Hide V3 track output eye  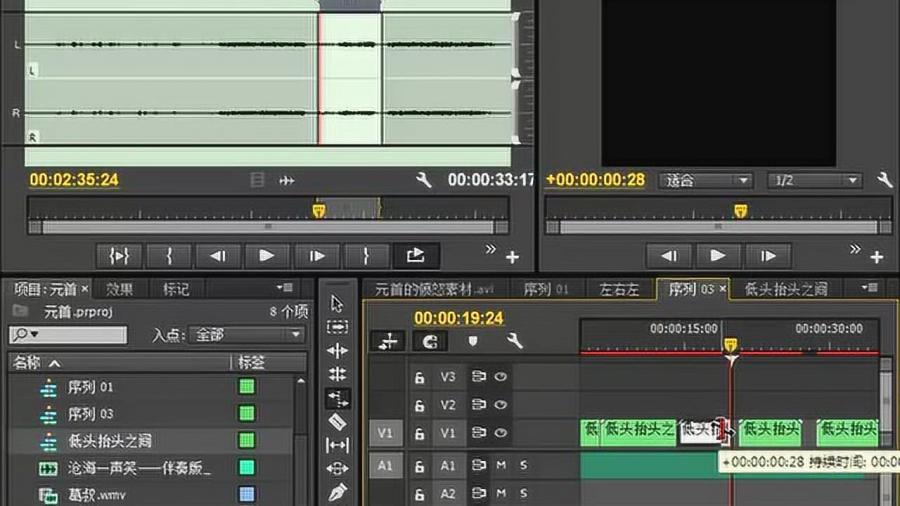point(501,377)
